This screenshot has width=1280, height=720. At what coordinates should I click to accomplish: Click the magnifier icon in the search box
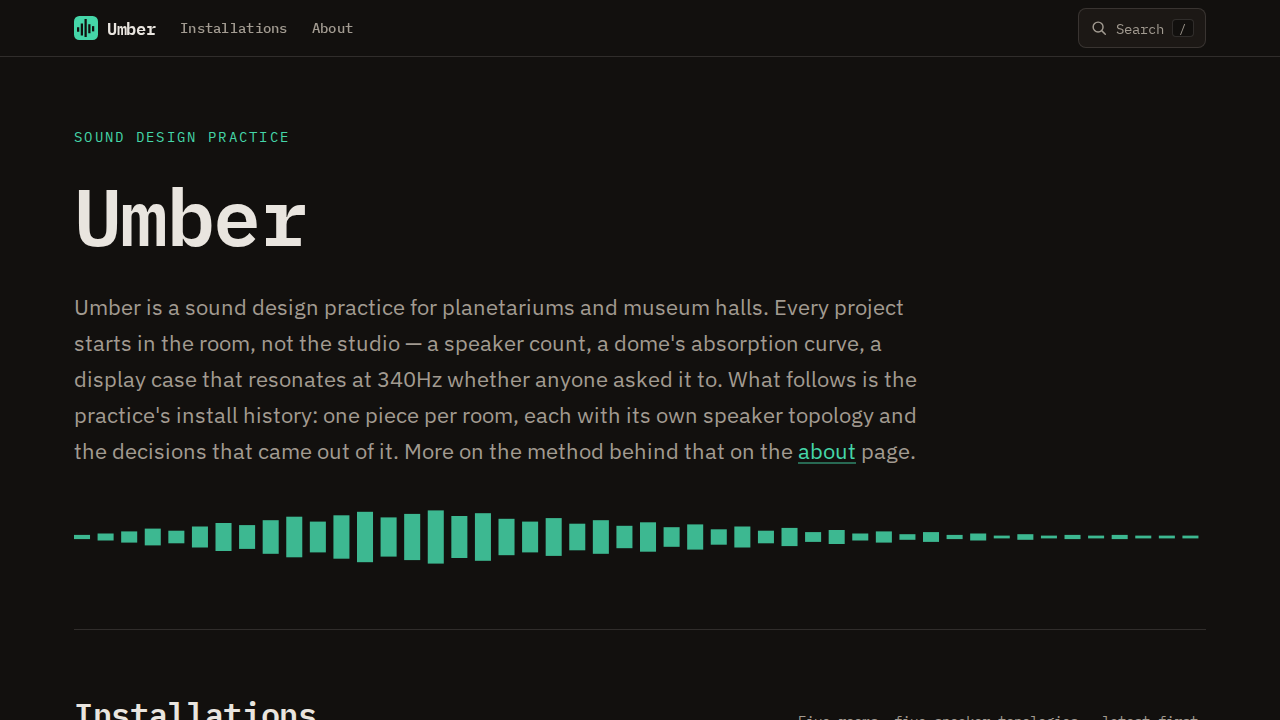tap(1099, 28)
